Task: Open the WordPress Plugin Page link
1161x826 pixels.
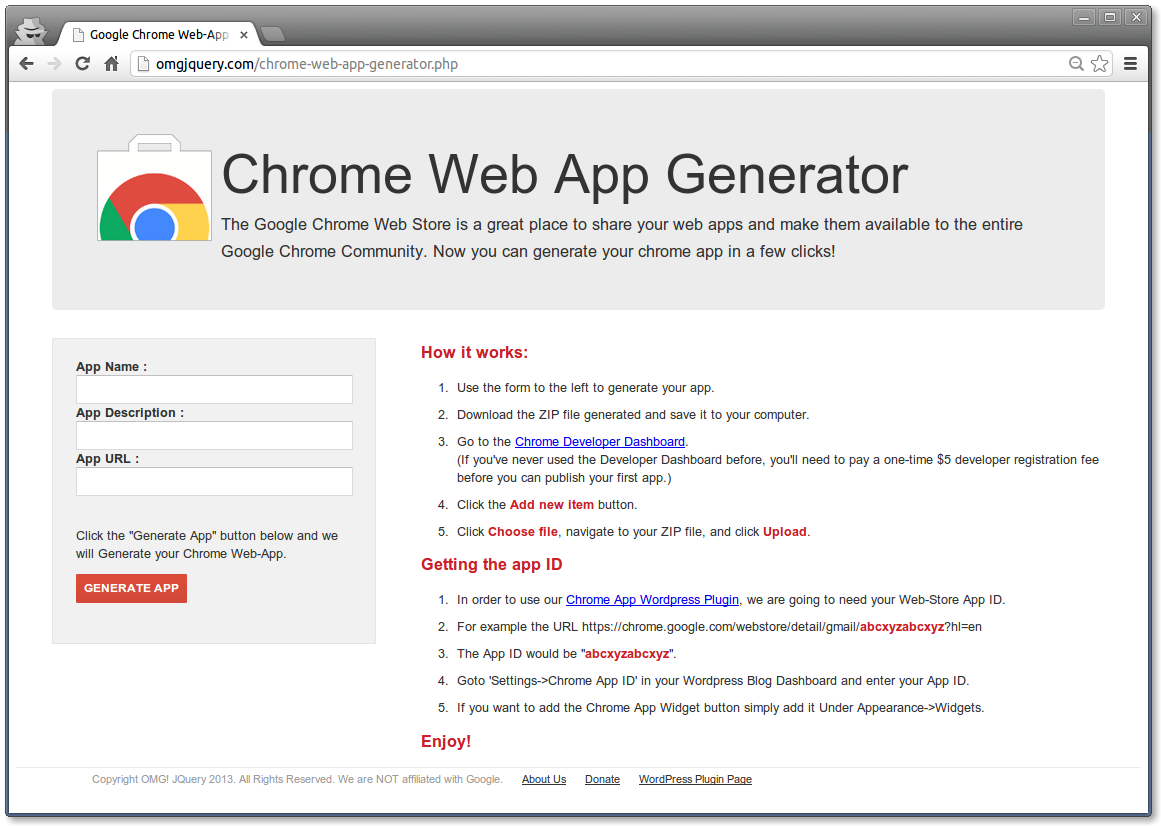Action: click(695, 779)
